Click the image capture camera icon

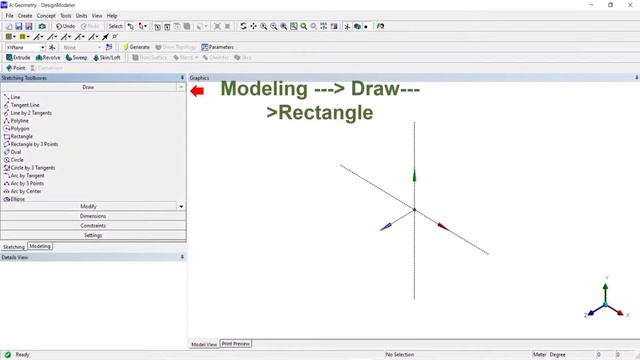(42, 26)
